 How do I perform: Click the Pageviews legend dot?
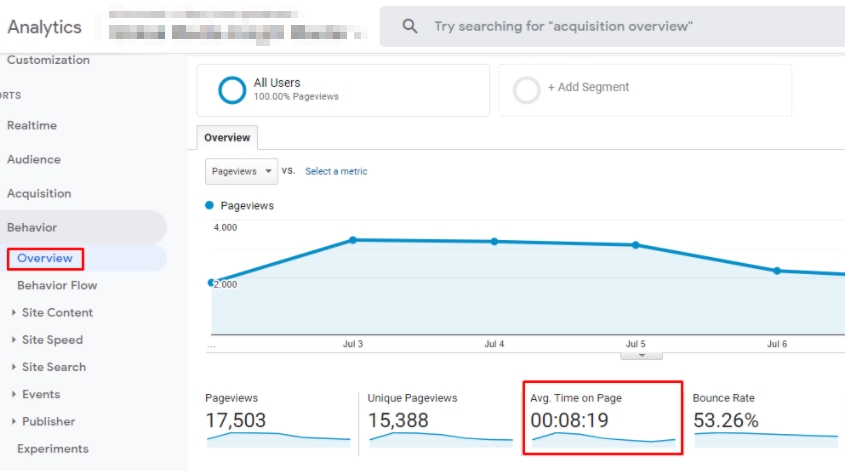[x=209, y=205]
